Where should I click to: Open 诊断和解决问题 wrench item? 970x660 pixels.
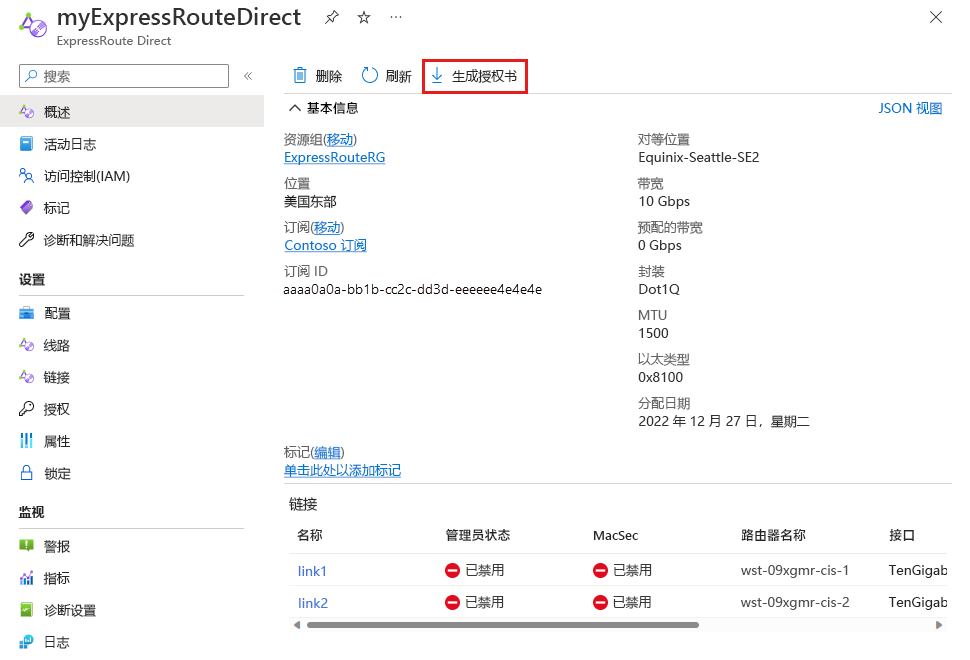coord(89,240)
